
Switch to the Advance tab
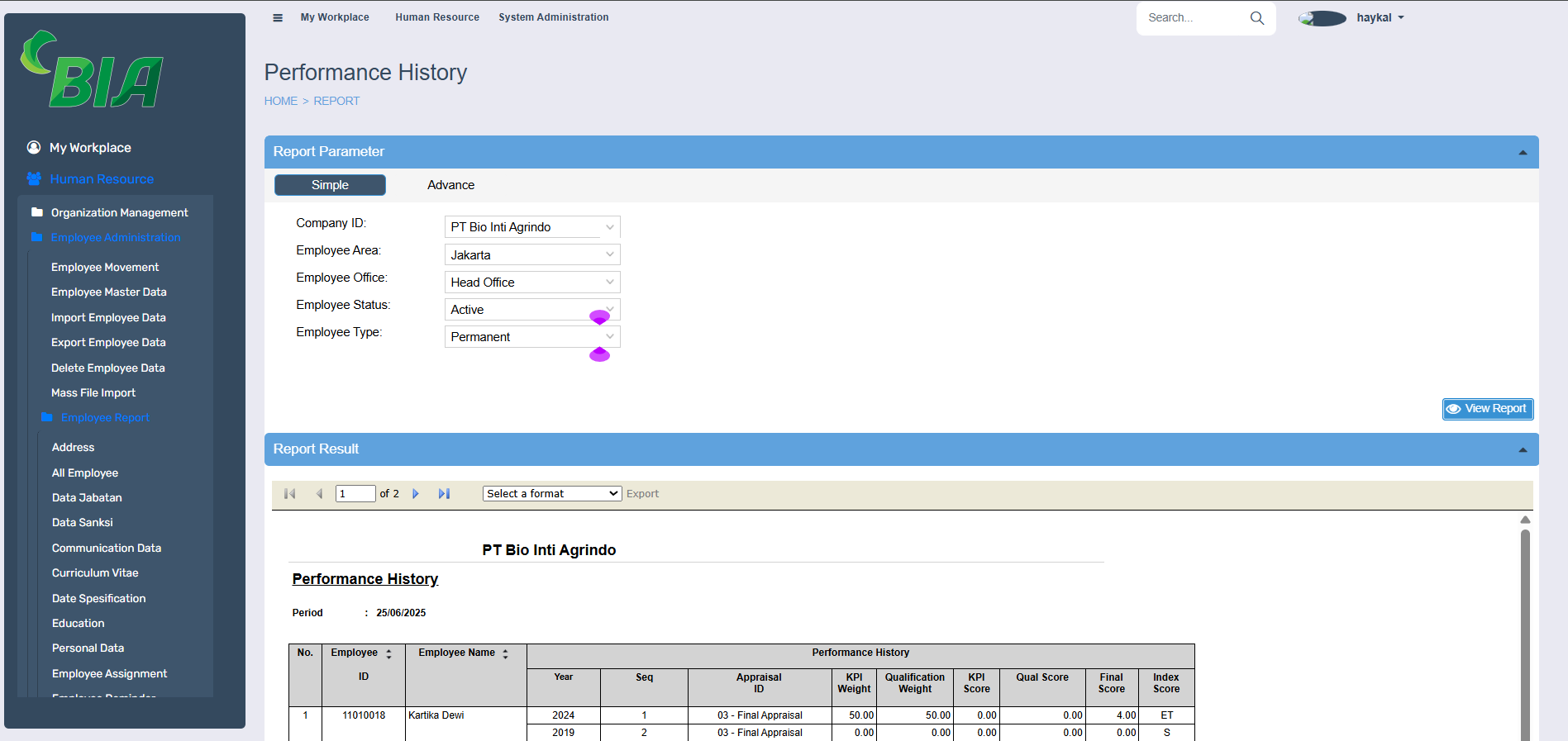coord(450,185)
